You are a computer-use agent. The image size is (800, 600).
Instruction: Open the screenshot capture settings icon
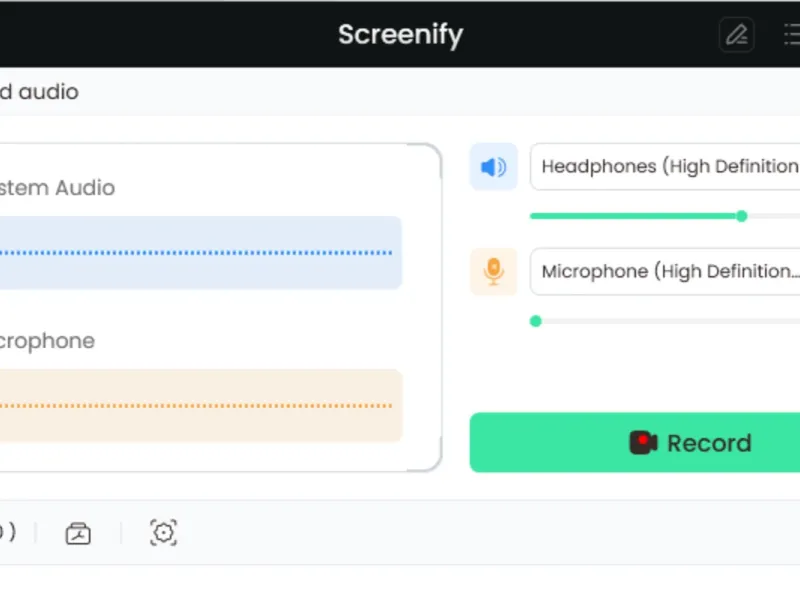click(163, 533)
